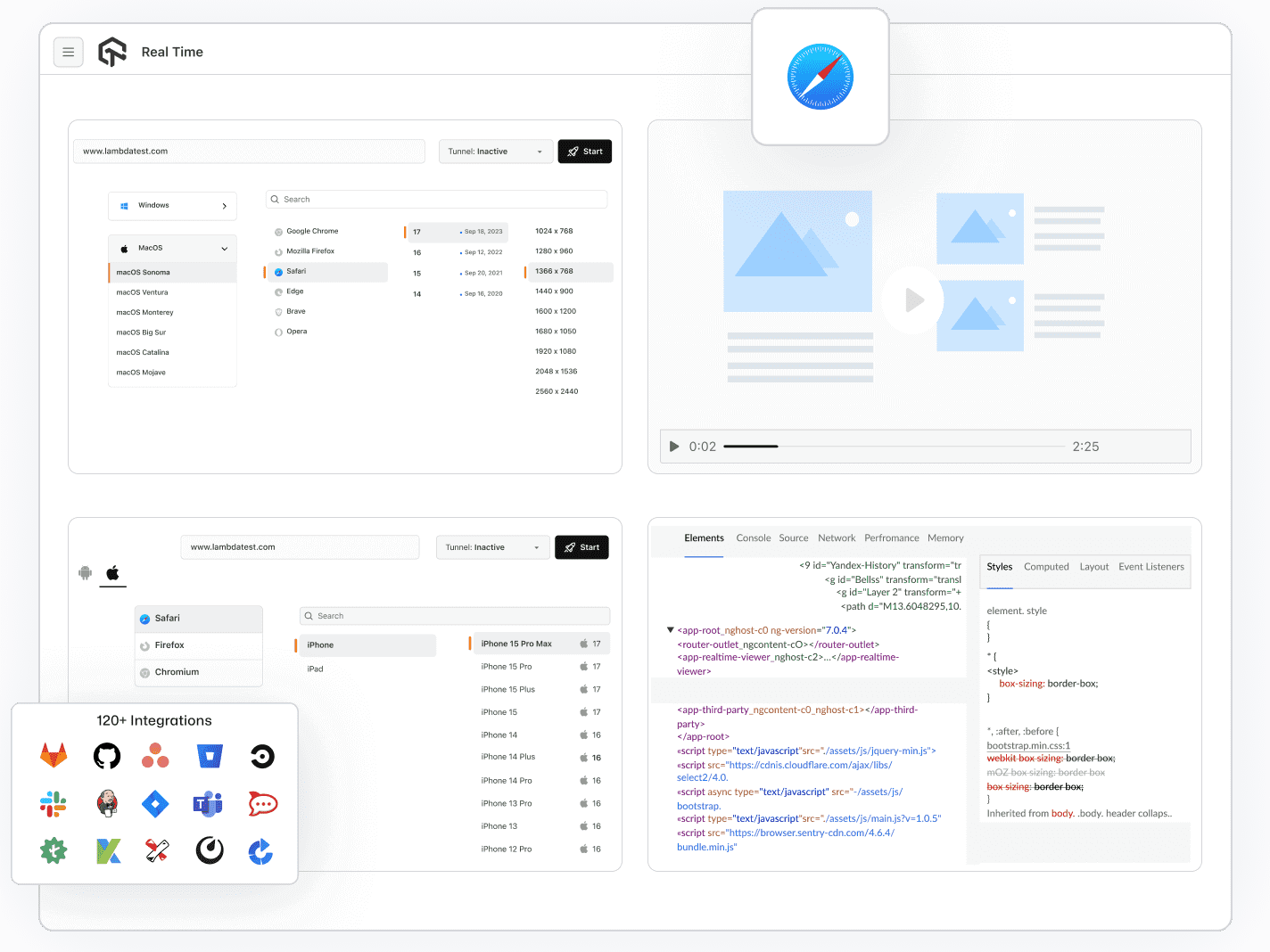Open the Slack integration icon

click(x=54, y=804)
